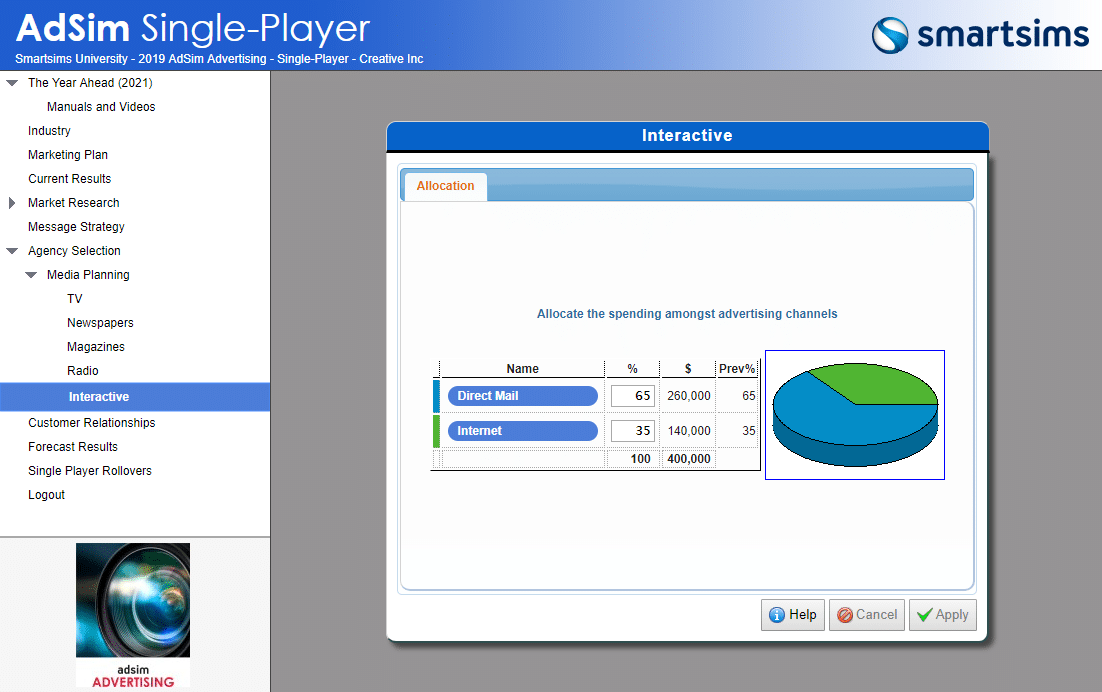Viewport: 1102px width, 692px height.
Task: Click the allocation pie chart
Action: (x=855, y=415)
